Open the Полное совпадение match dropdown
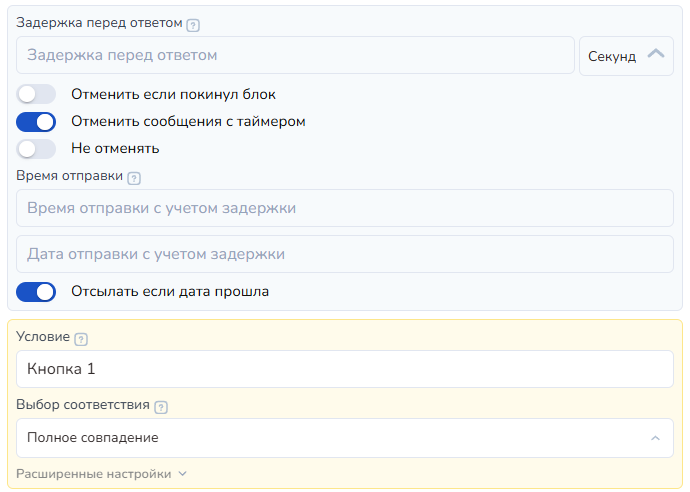This screenshot has width=690, height=492. click(345, 438)
